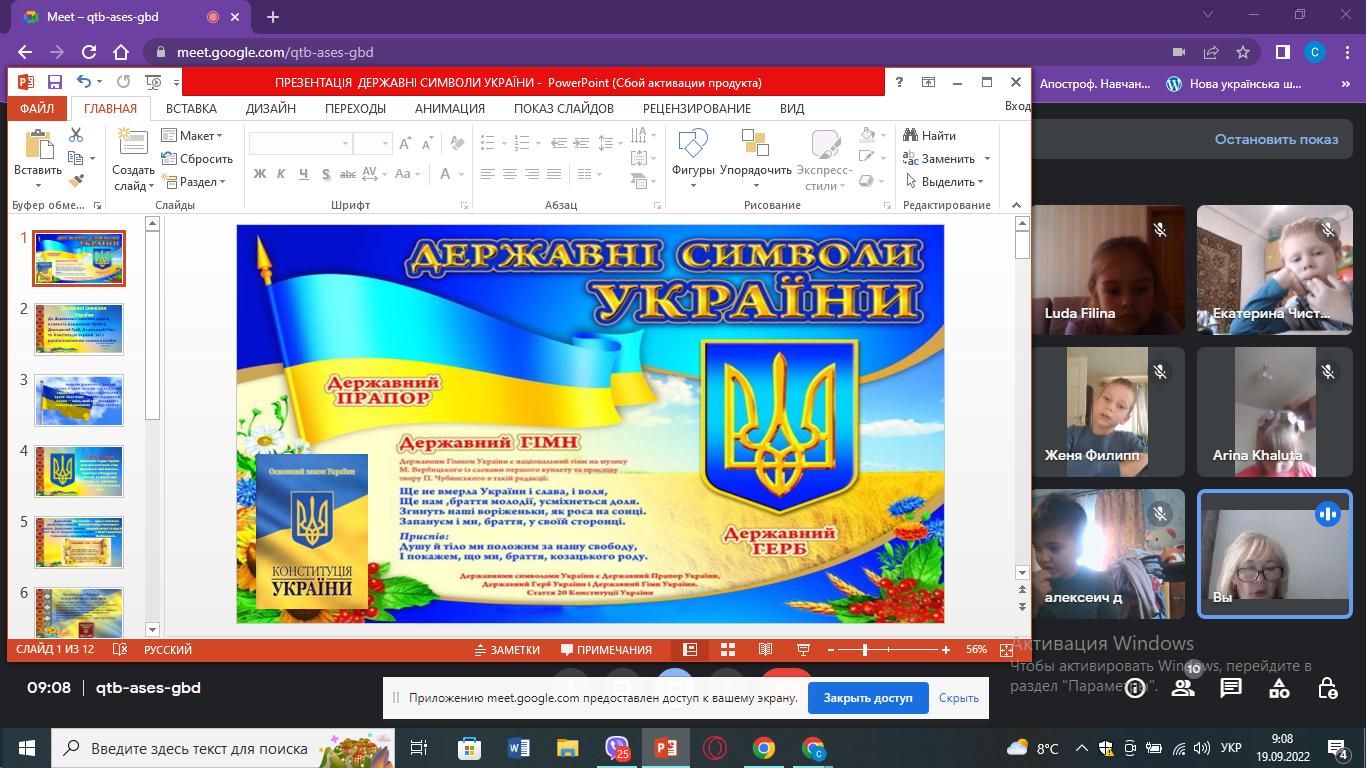This screenshot has width=1366, height=768.
Task: Toggle ПРИМЕЧАНИЯ comments pane
Action: [x=607, y=650]
